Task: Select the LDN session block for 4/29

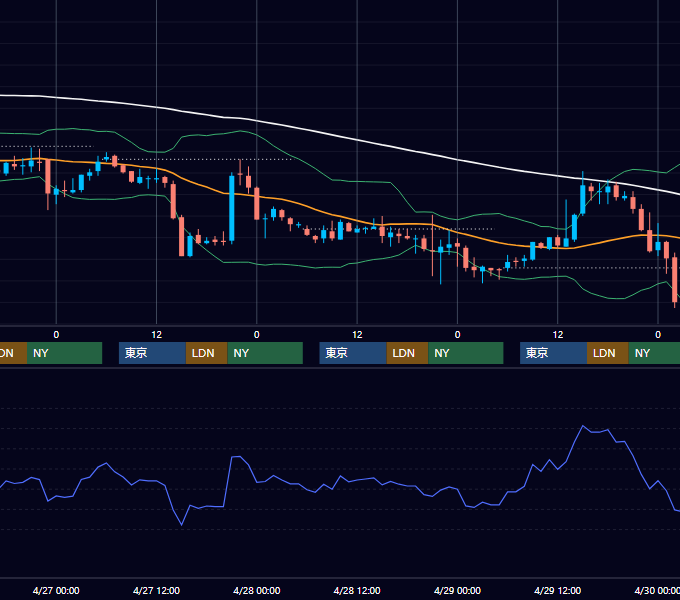Action: coord(608,353)
